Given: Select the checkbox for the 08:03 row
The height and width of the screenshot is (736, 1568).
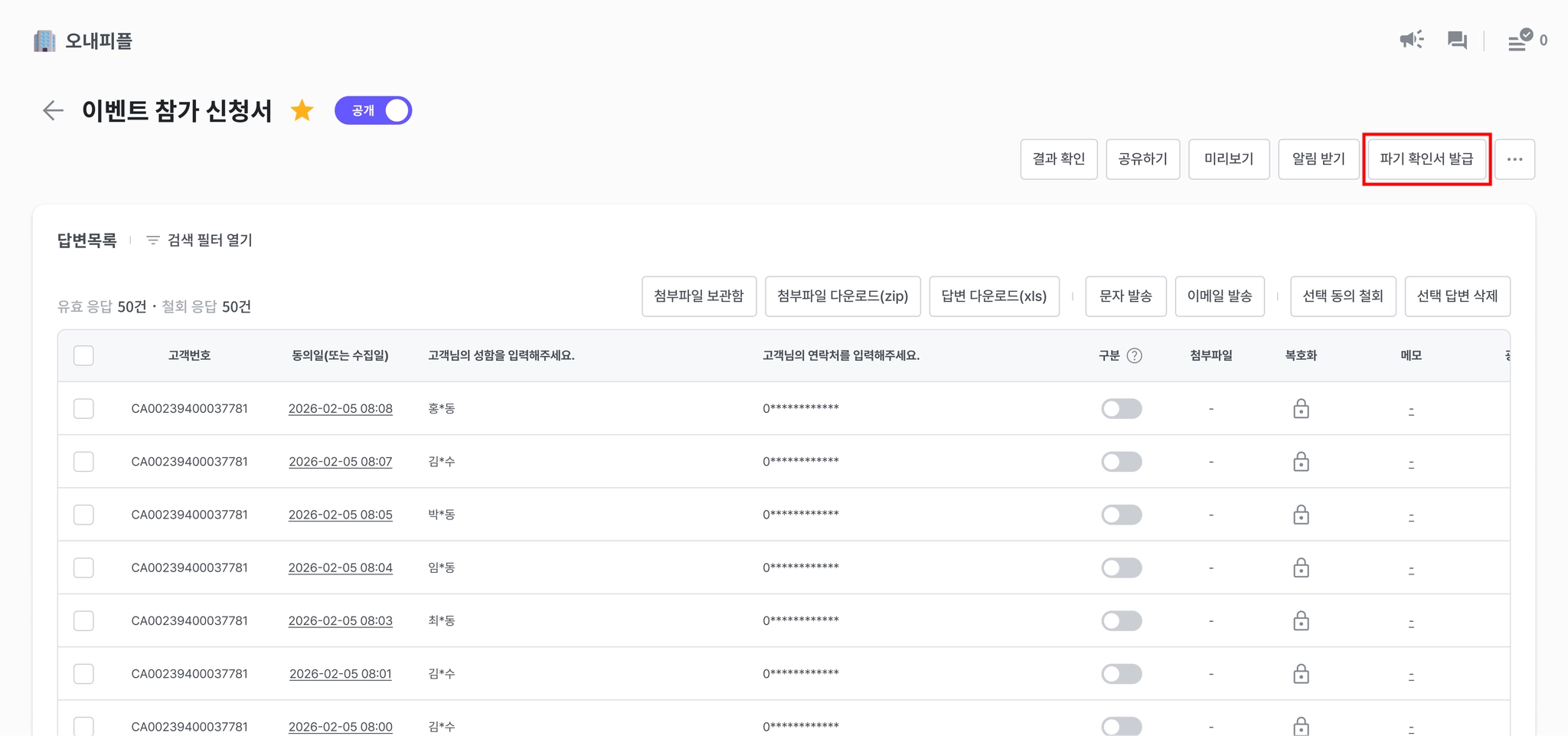Looking at the screenshot, I should click(83, 620).
